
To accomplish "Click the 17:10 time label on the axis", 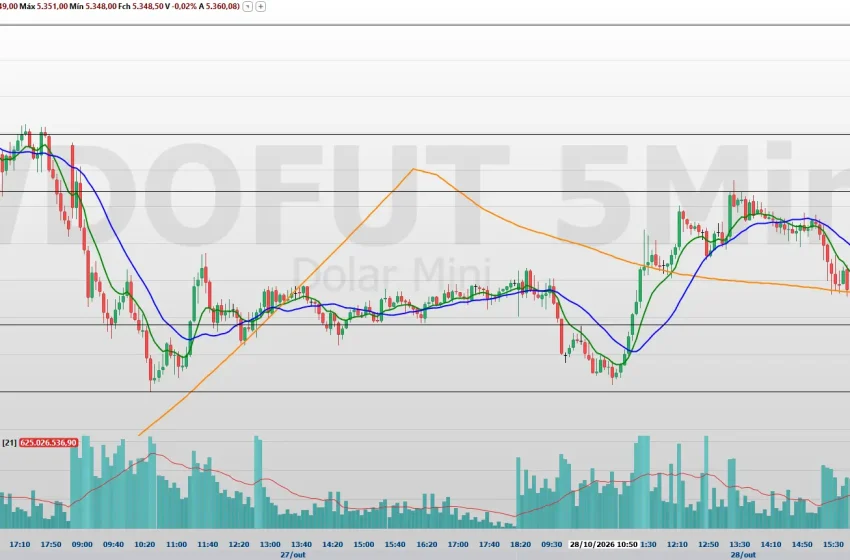I will pos(20,544).
